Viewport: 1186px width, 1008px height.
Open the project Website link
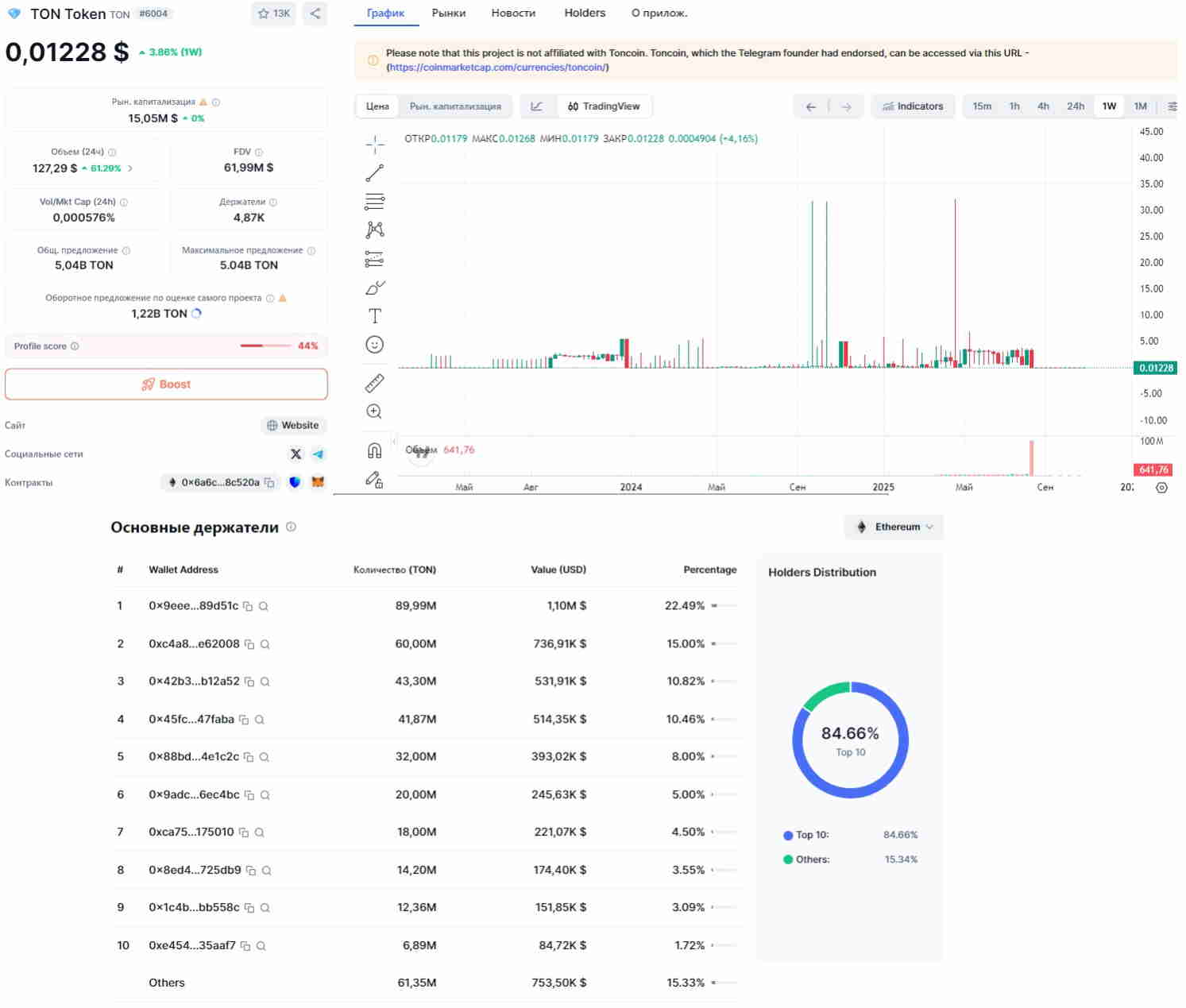coord(293,426)
